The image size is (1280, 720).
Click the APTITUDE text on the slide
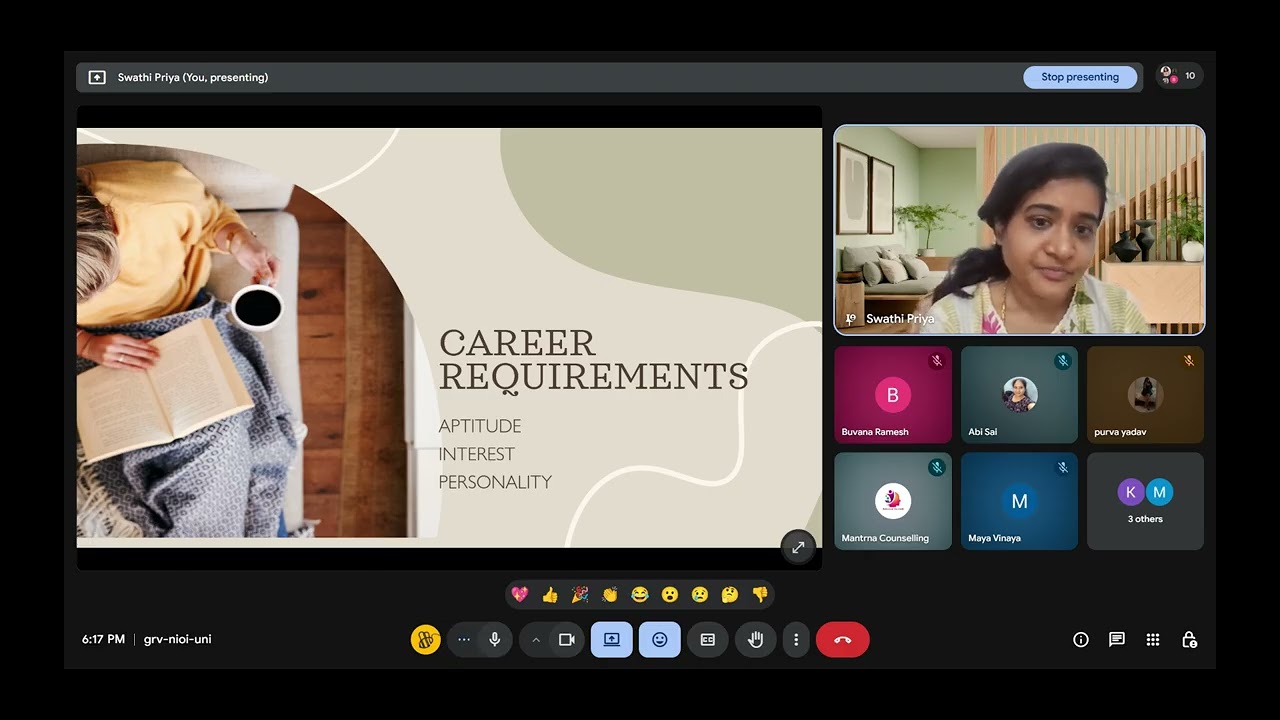pyautogui.click(x=480, y=426)
